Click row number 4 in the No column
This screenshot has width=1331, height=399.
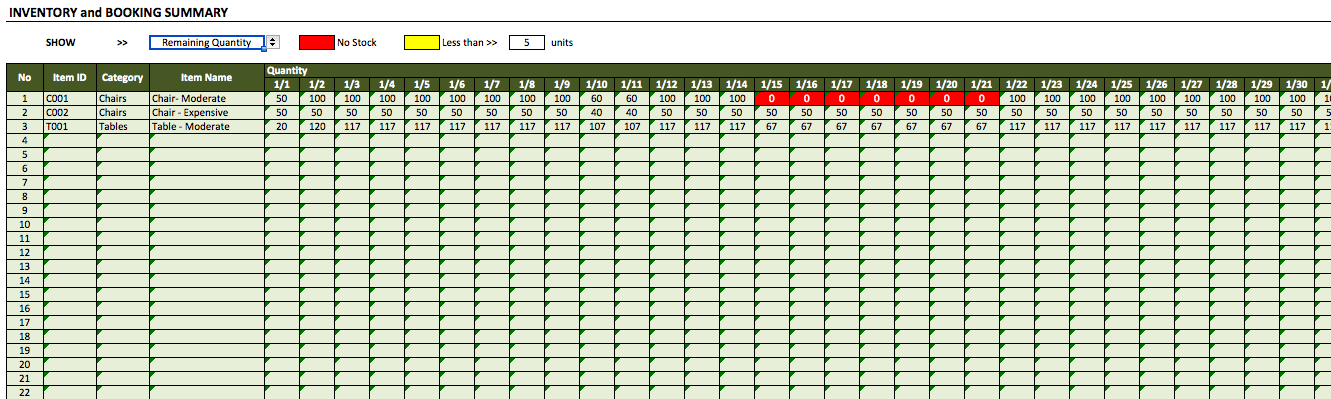[x=25, y=141]
